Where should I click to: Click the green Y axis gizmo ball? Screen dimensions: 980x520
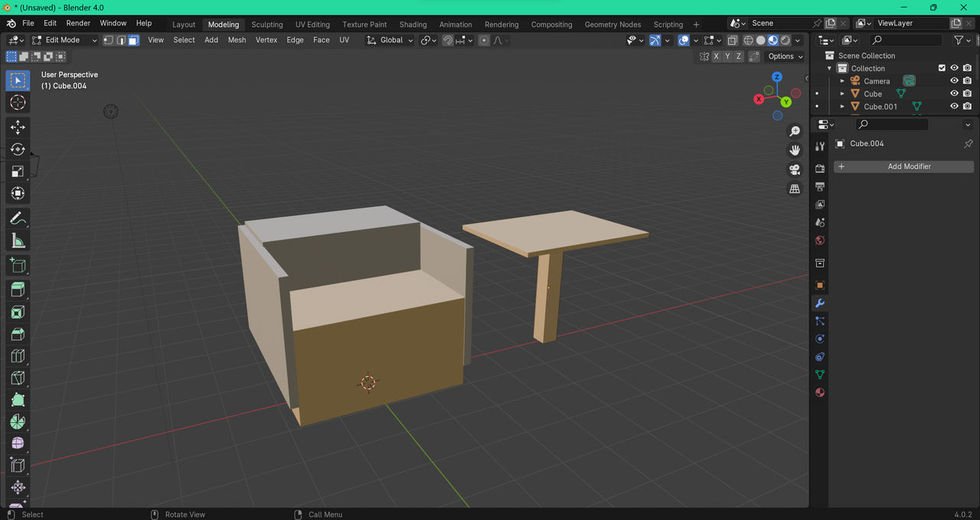click(x=786, y=102)
